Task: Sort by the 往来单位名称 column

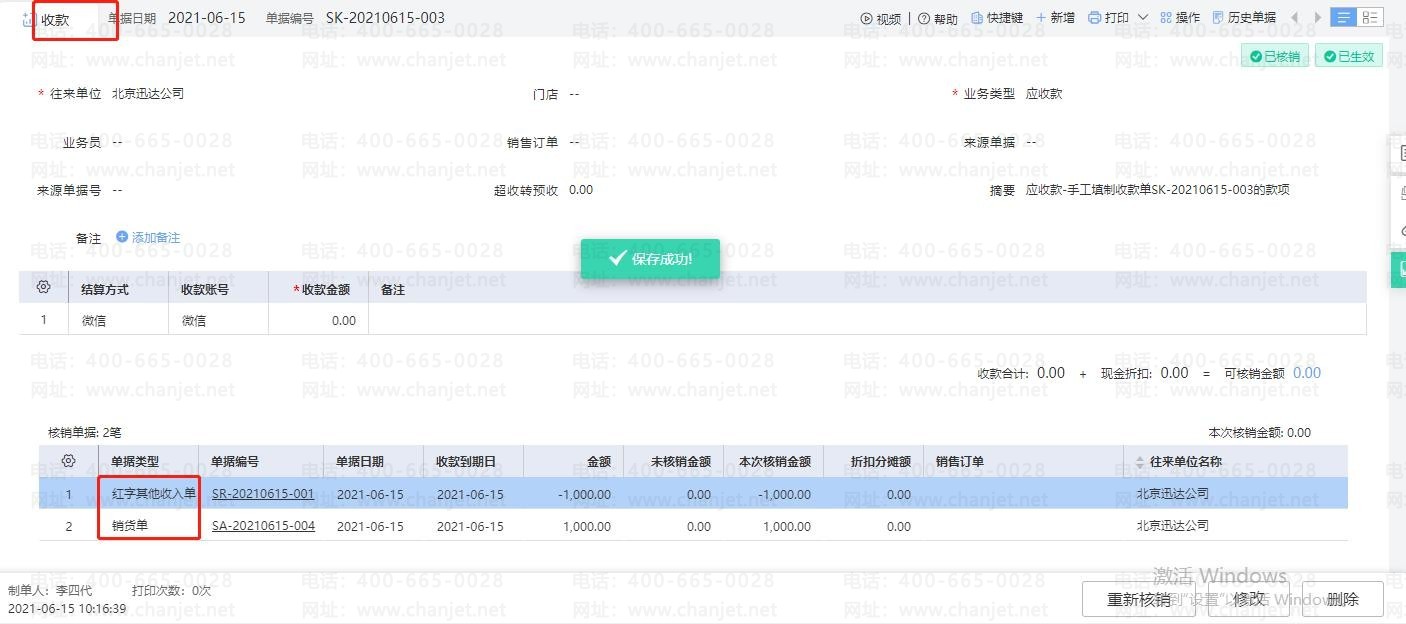Action: (x=1141, y=462)
